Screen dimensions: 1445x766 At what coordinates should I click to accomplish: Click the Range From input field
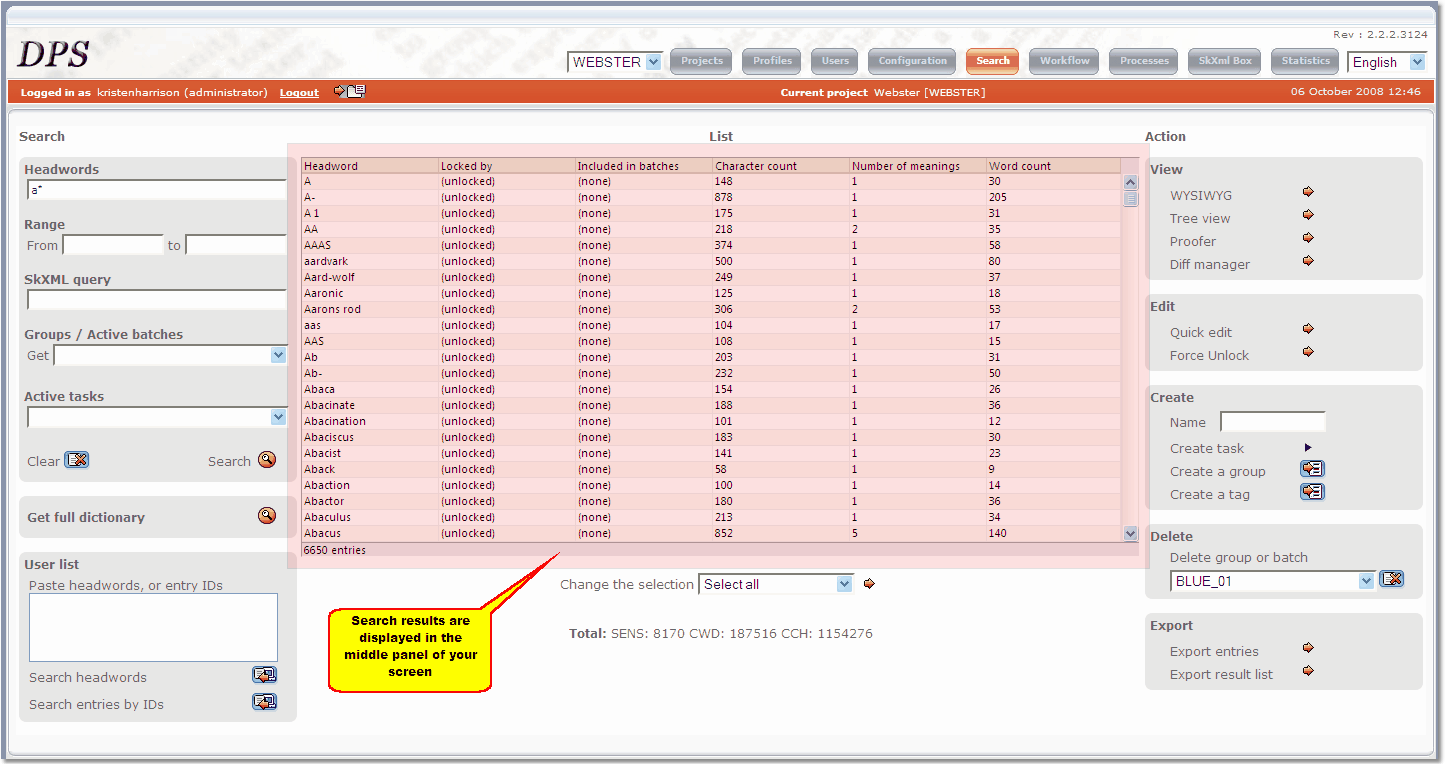click(113, 245)
